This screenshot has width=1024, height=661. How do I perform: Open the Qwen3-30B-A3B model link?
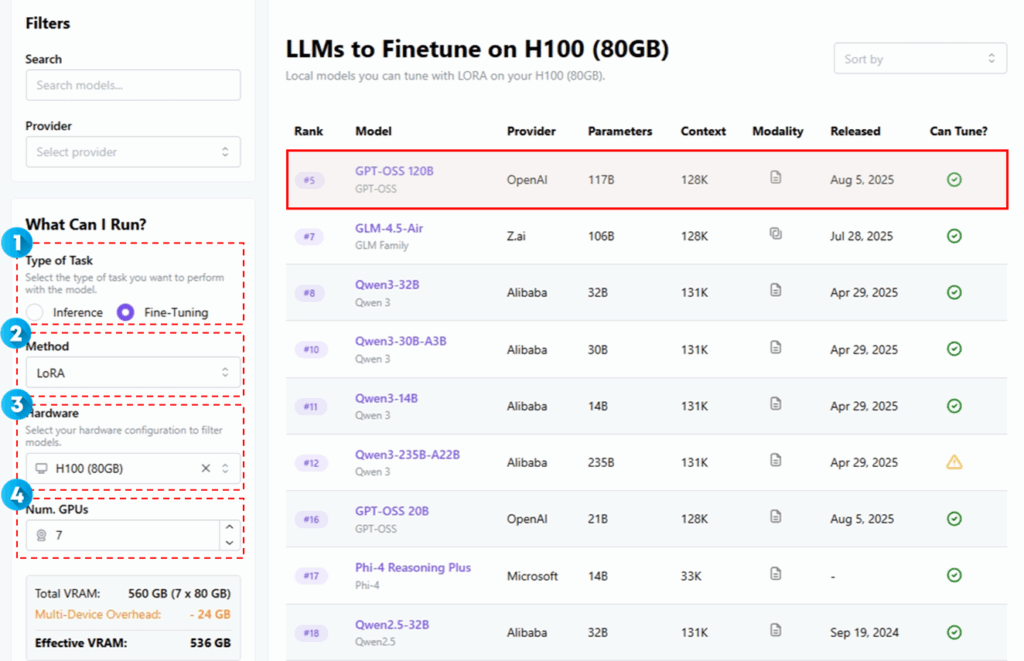(x=400, y=341)
